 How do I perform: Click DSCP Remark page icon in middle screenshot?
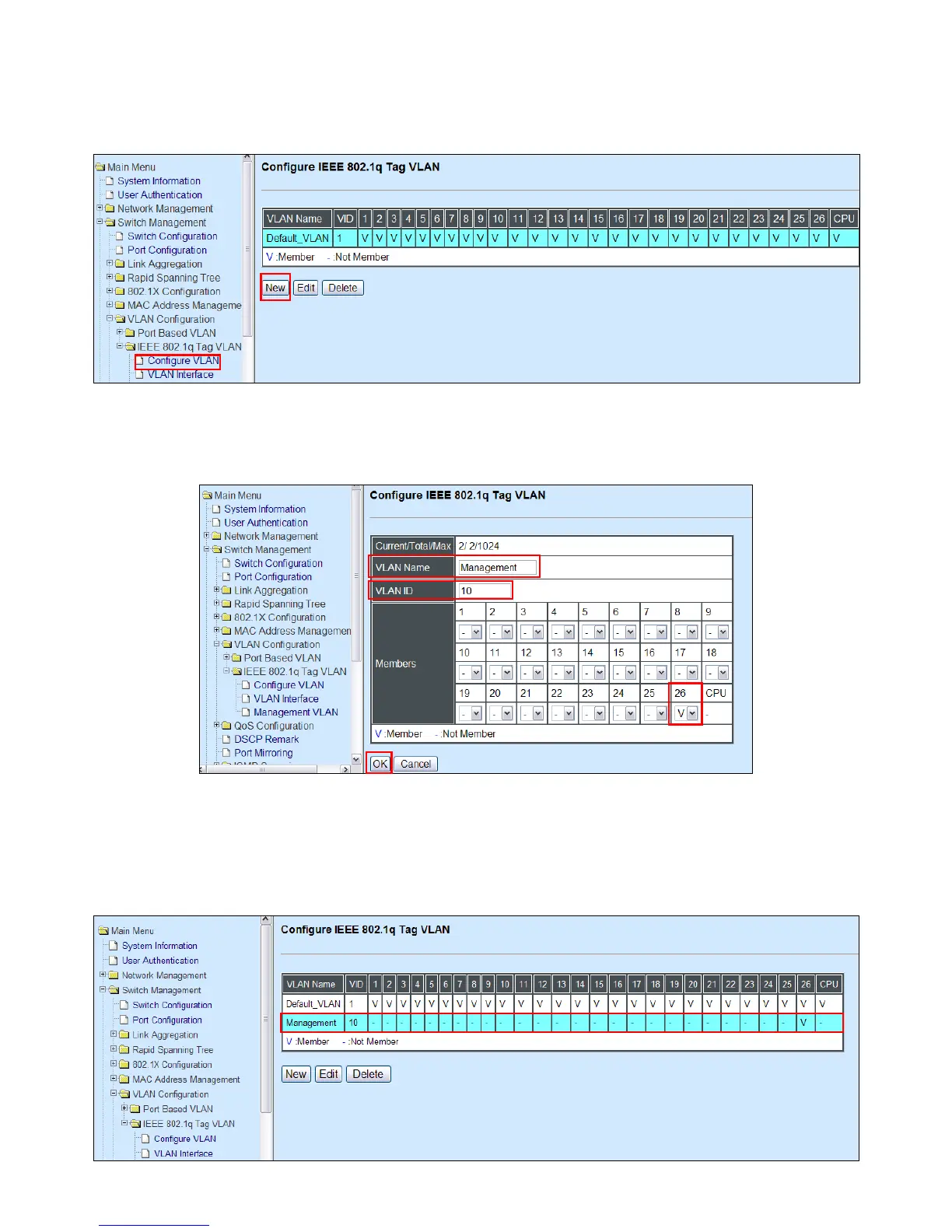[x=227, y=740]
